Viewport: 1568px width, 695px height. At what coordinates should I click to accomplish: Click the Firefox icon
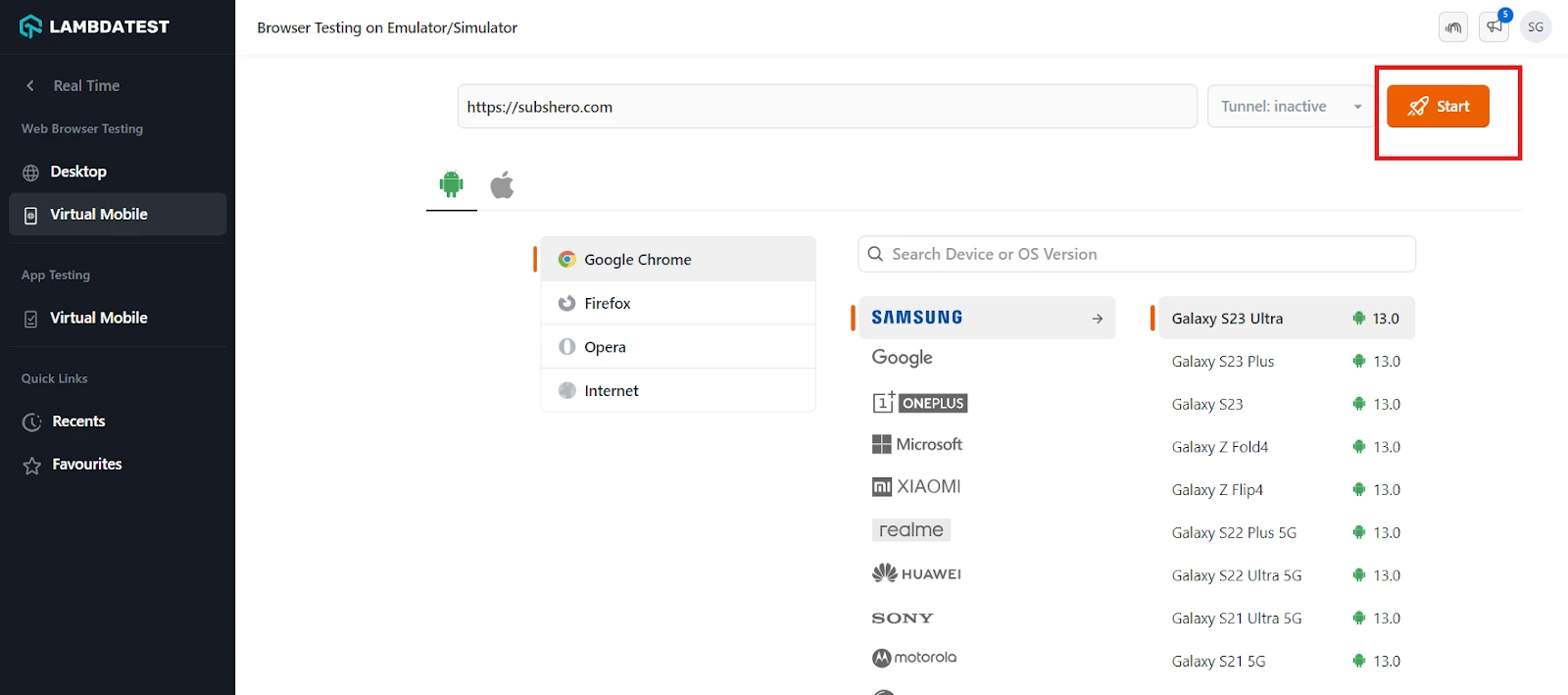tap(566, 303)
